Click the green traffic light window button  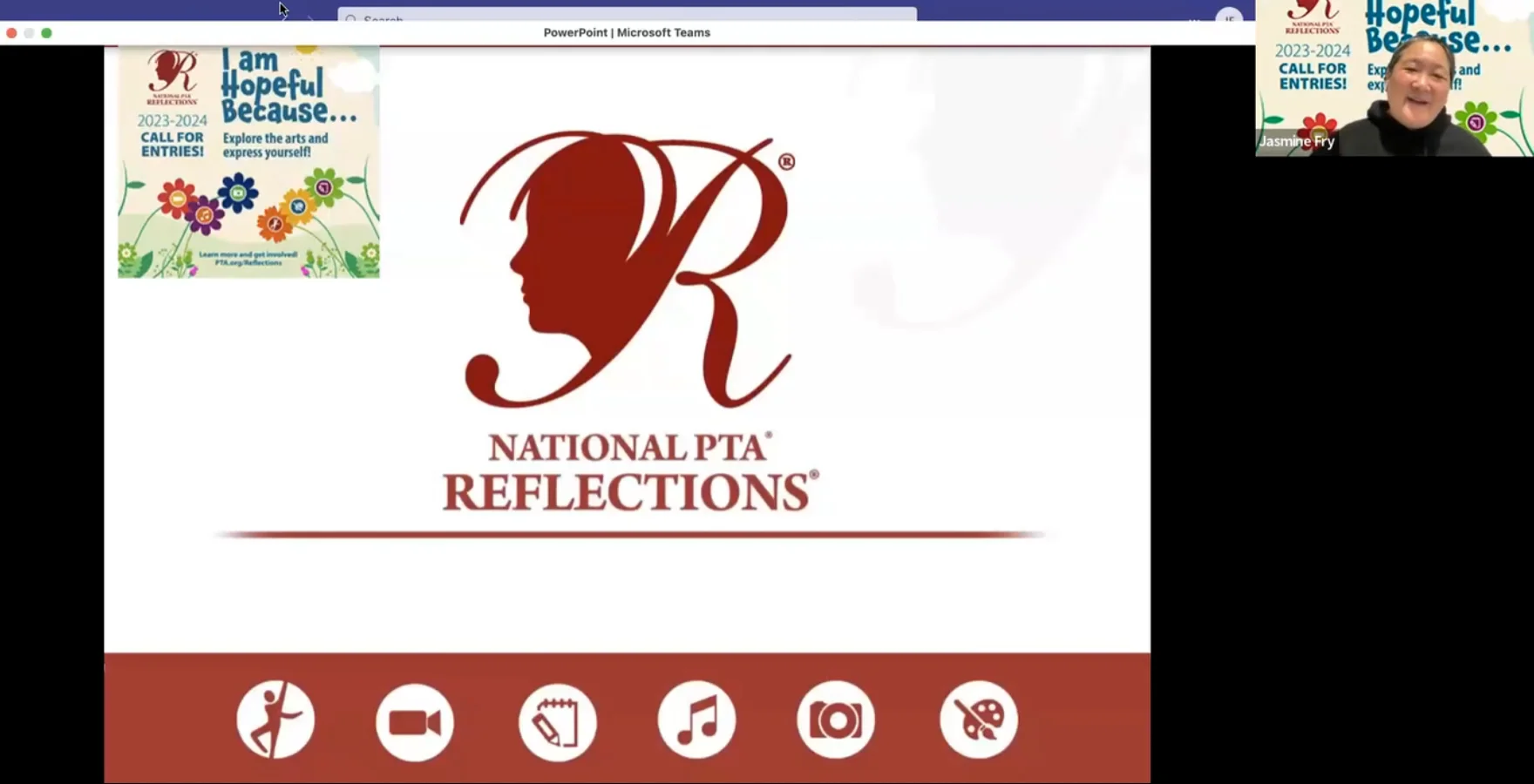click(x=46, y=32)
